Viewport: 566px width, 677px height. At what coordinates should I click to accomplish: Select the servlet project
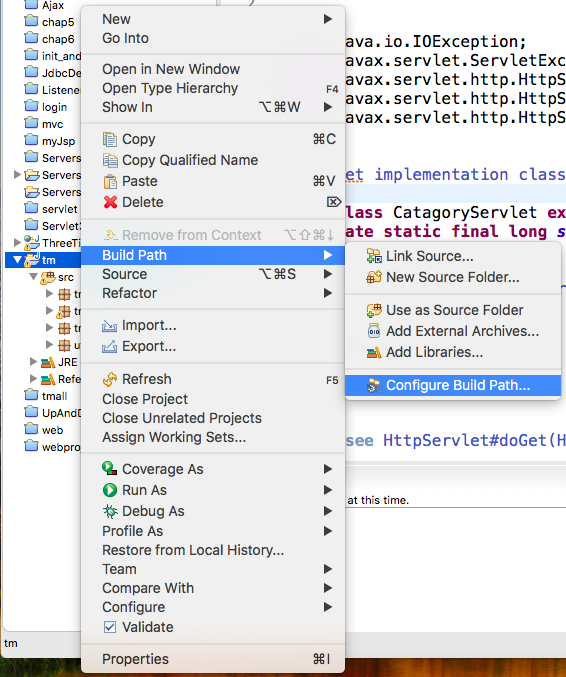[x=60, y=209]
